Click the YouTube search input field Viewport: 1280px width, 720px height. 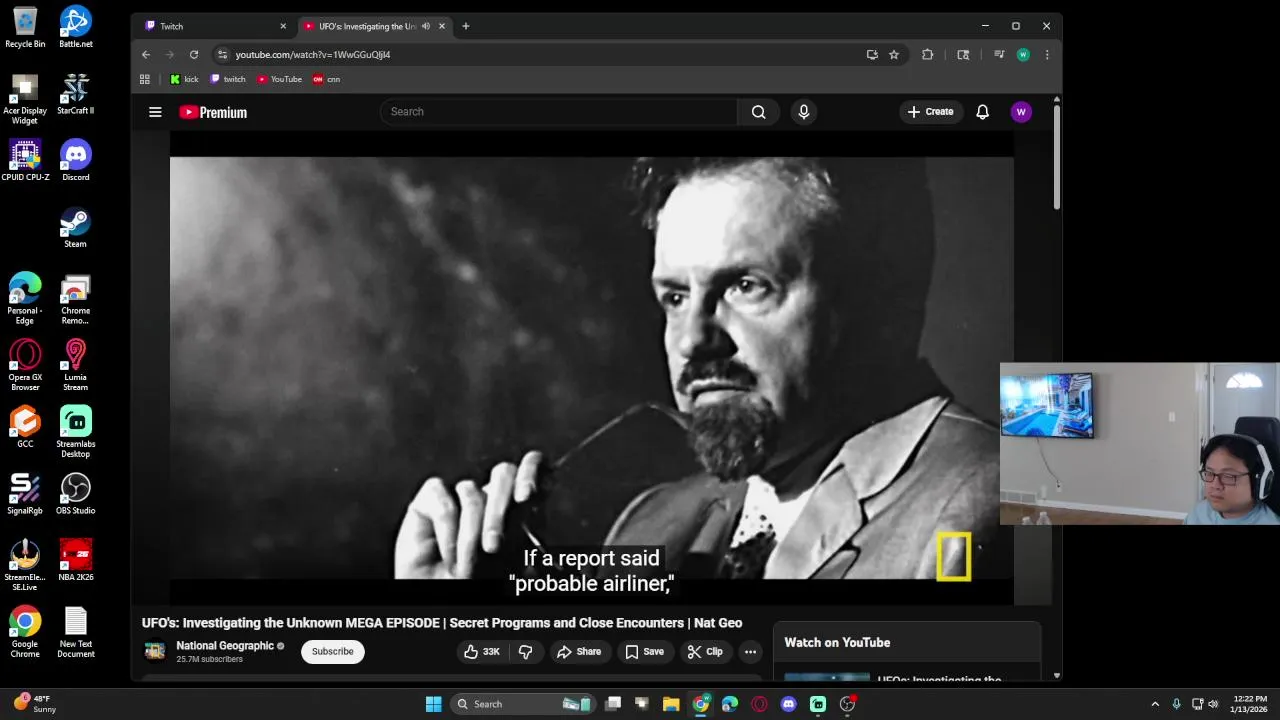[x=559, y=112]
